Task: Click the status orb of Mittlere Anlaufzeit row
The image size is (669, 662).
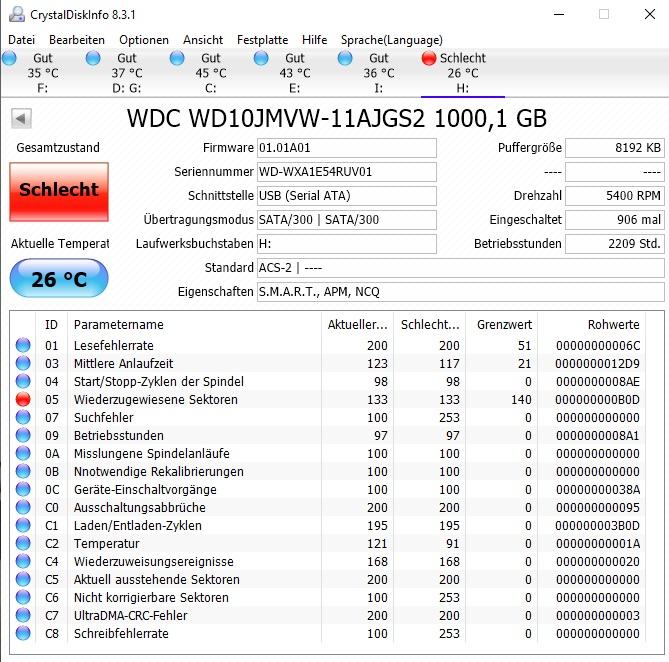Action: click(x=23, y=363)
